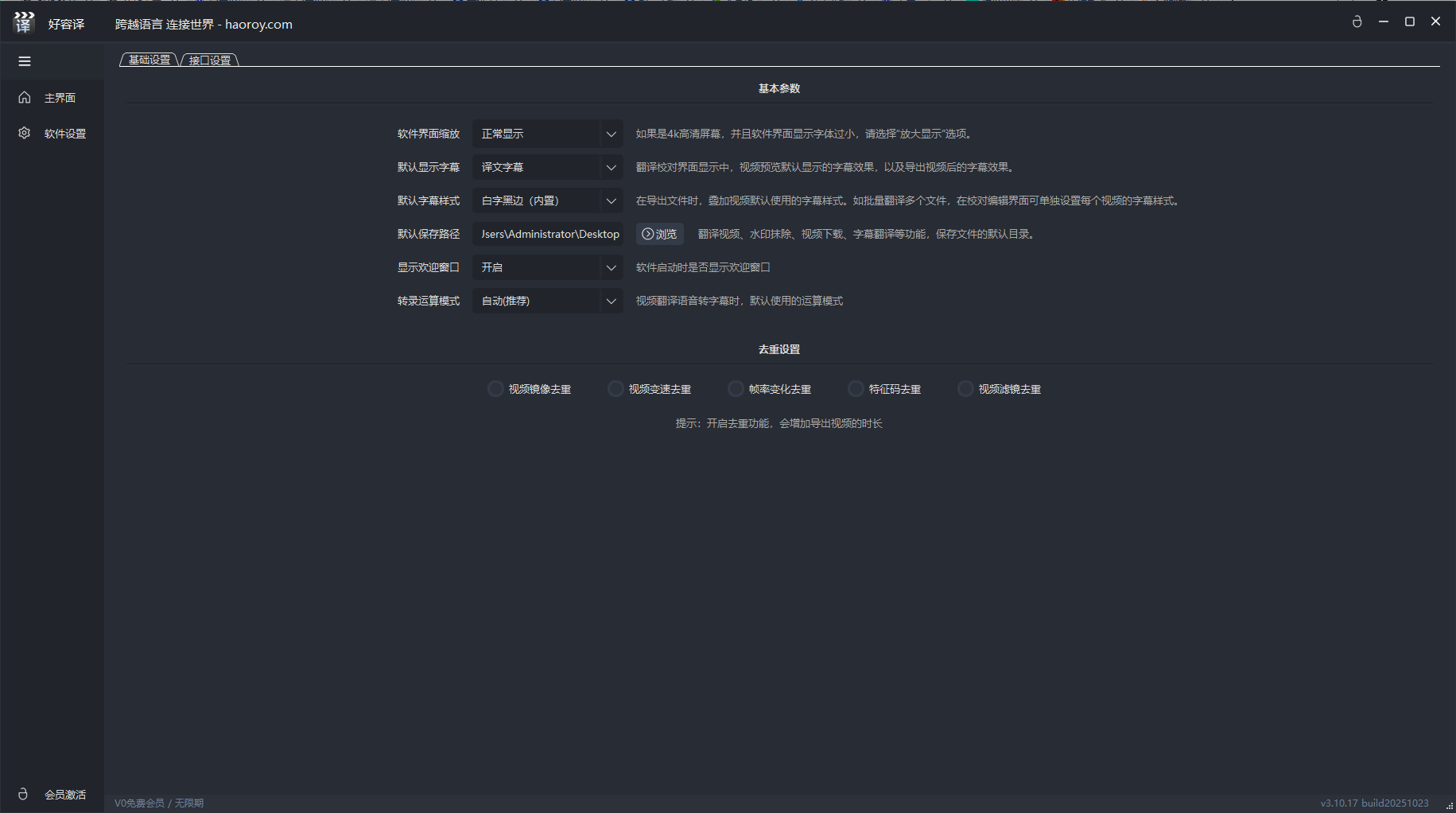Enable 特征码去重 option

pyautogui.click(x=856, y=389)
